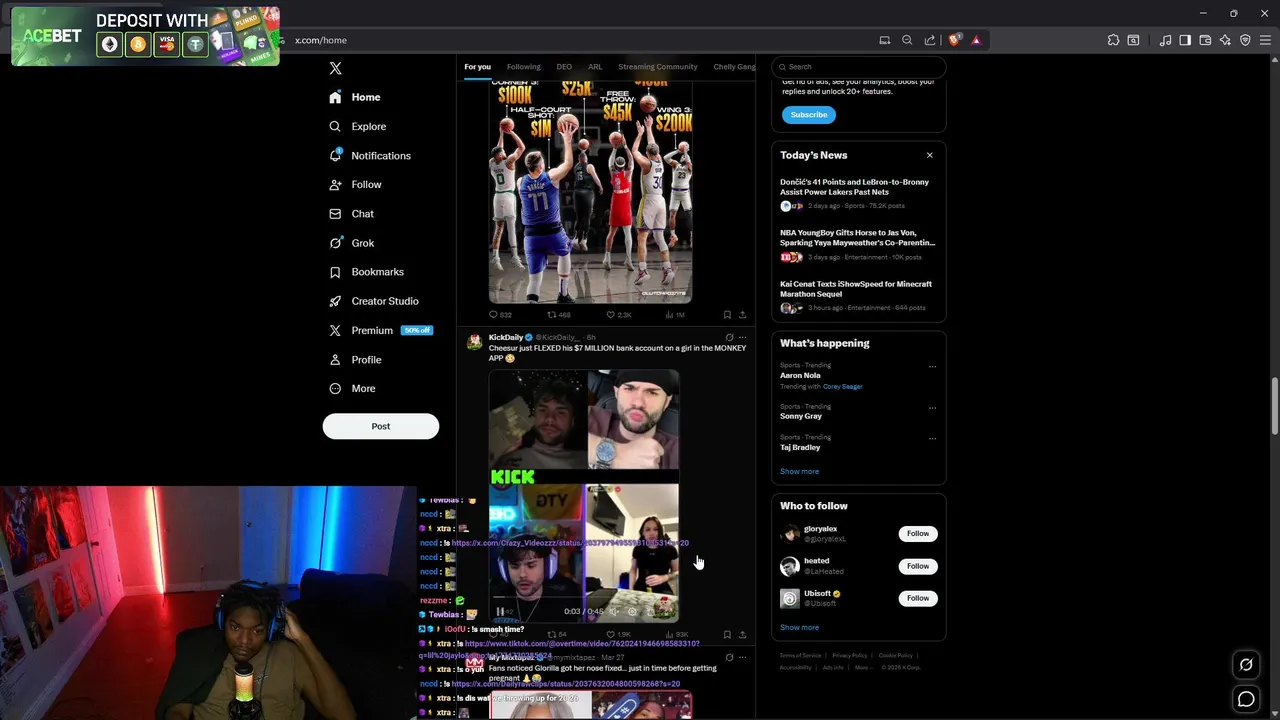Open KickDaily video settings gear
The image size is (1280, 720).
tap(632, 611)
